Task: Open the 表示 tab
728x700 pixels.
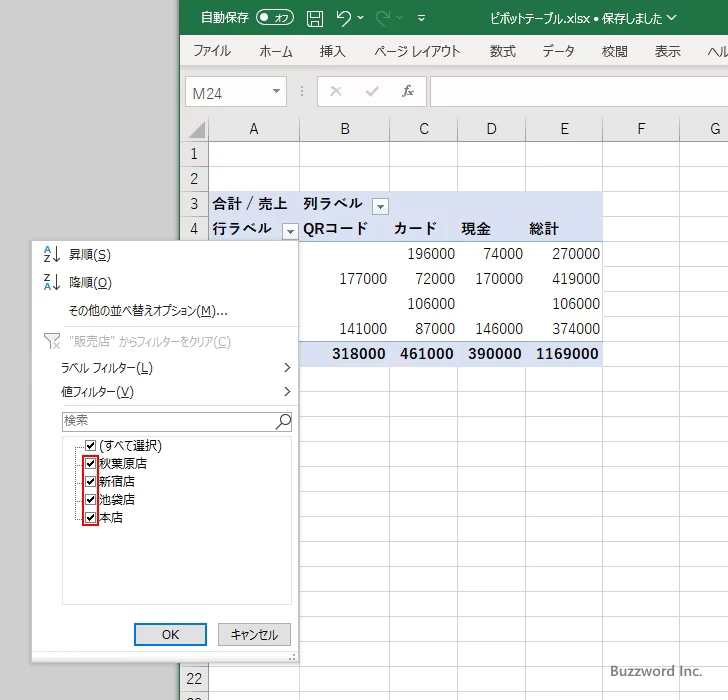Action: point(668,51)
